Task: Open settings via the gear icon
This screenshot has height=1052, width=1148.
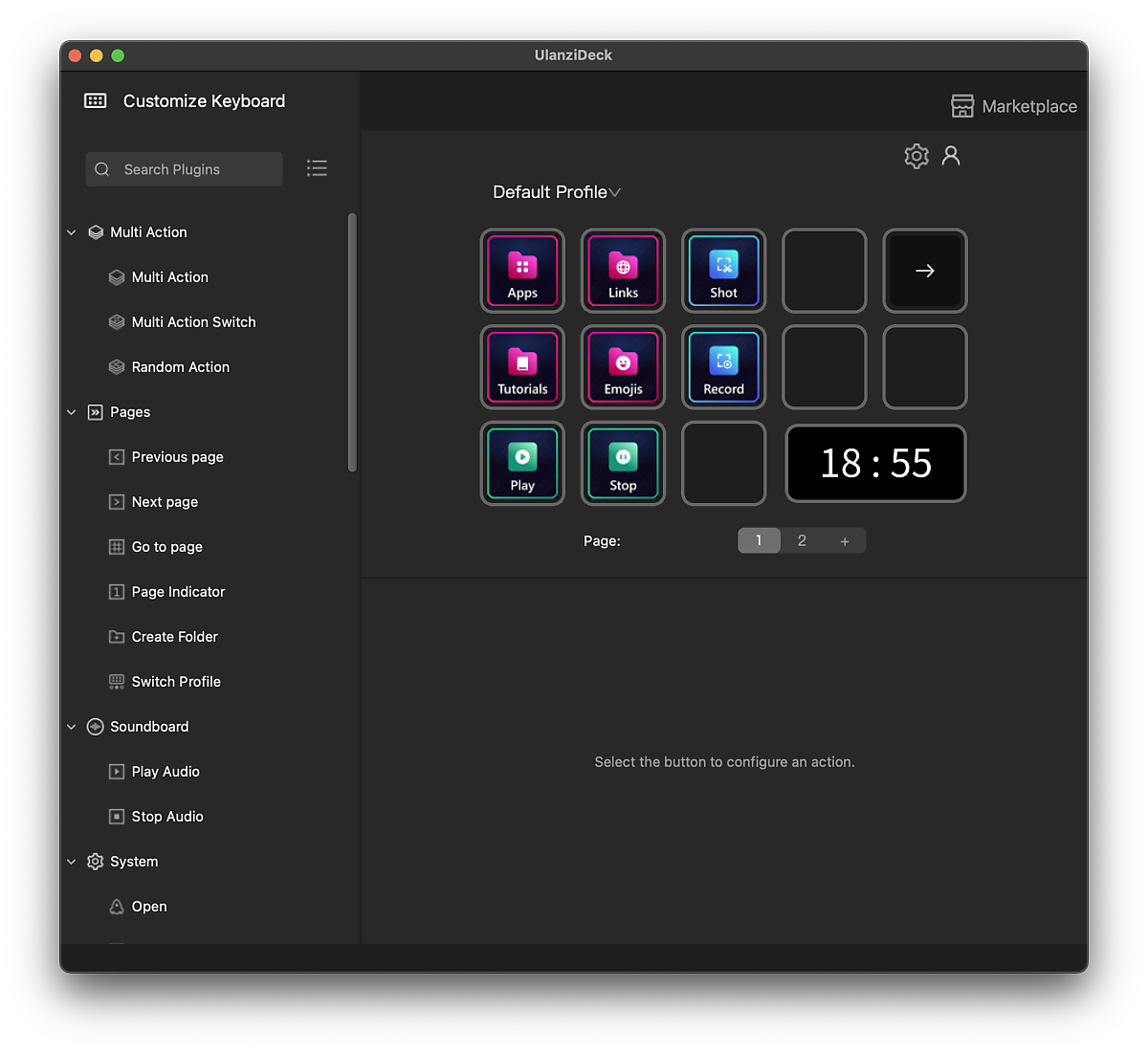Action: click(916, 156)
